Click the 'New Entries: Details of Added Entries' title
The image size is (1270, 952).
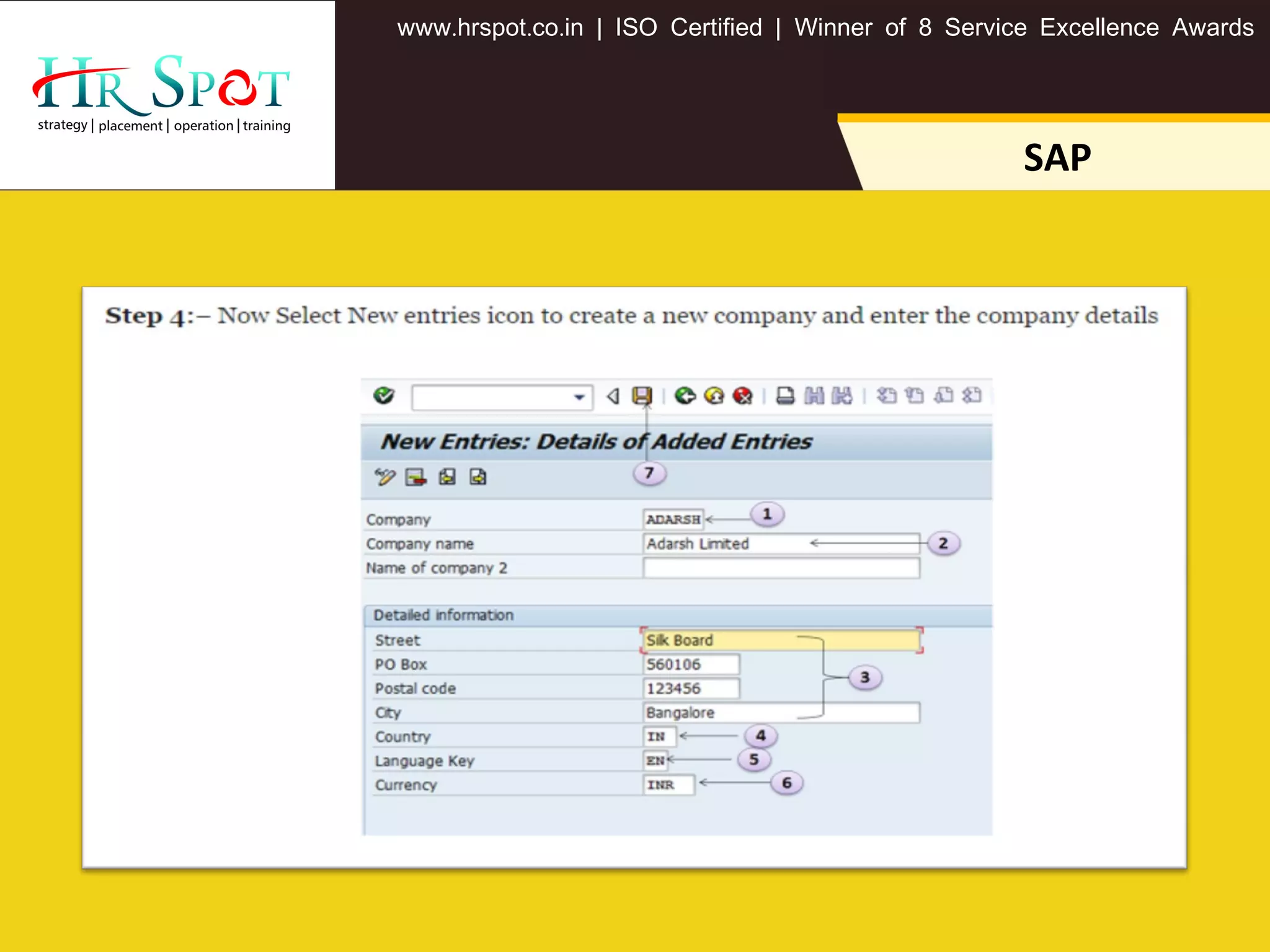click(x=596, y=441)
